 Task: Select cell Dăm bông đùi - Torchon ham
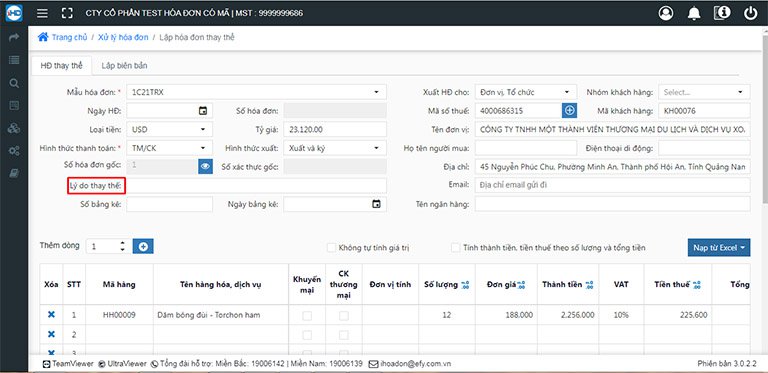pyautogui.click(x=221, y=315)
